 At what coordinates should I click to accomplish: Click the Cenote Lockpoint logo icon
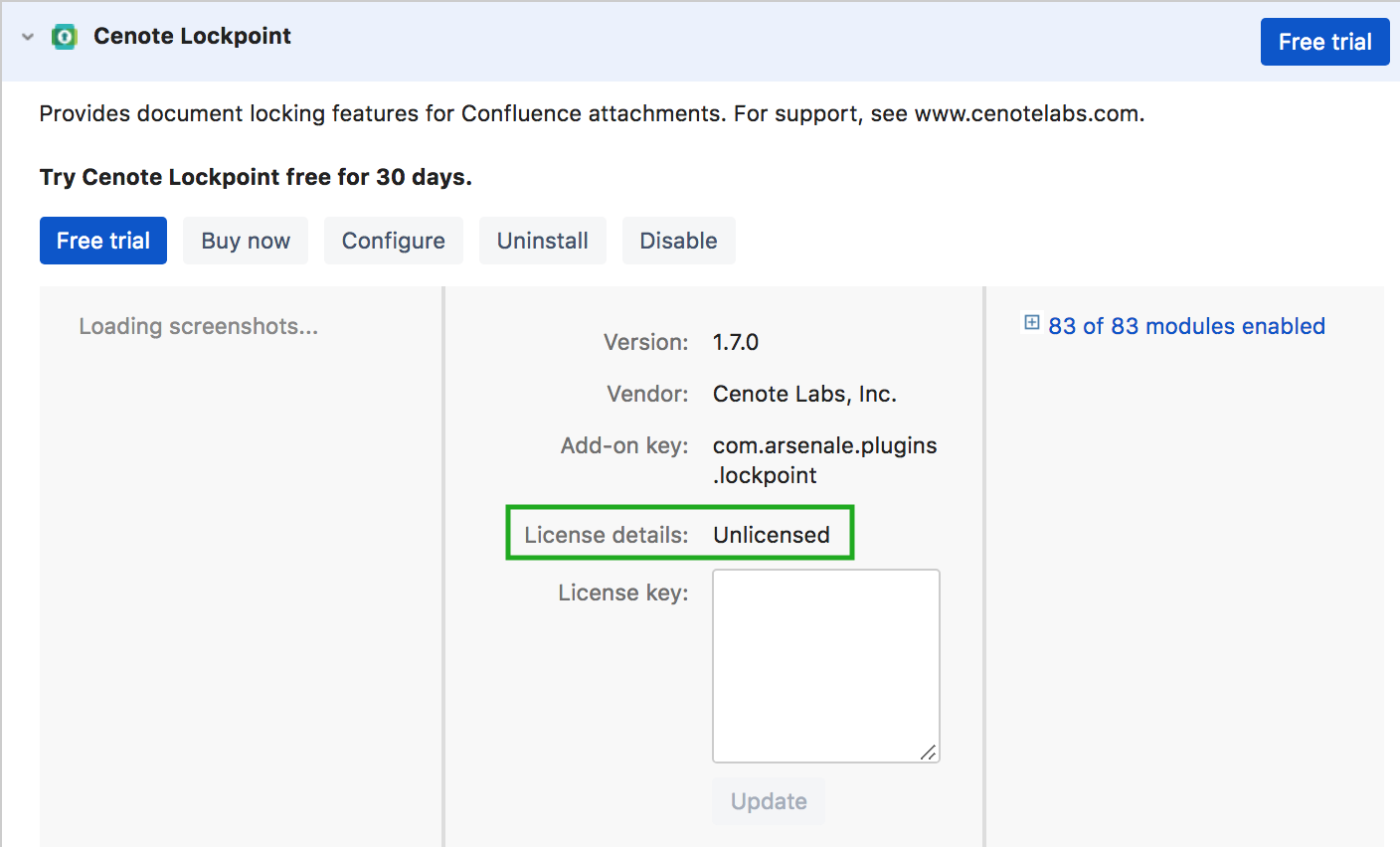(x=65, y=37)
